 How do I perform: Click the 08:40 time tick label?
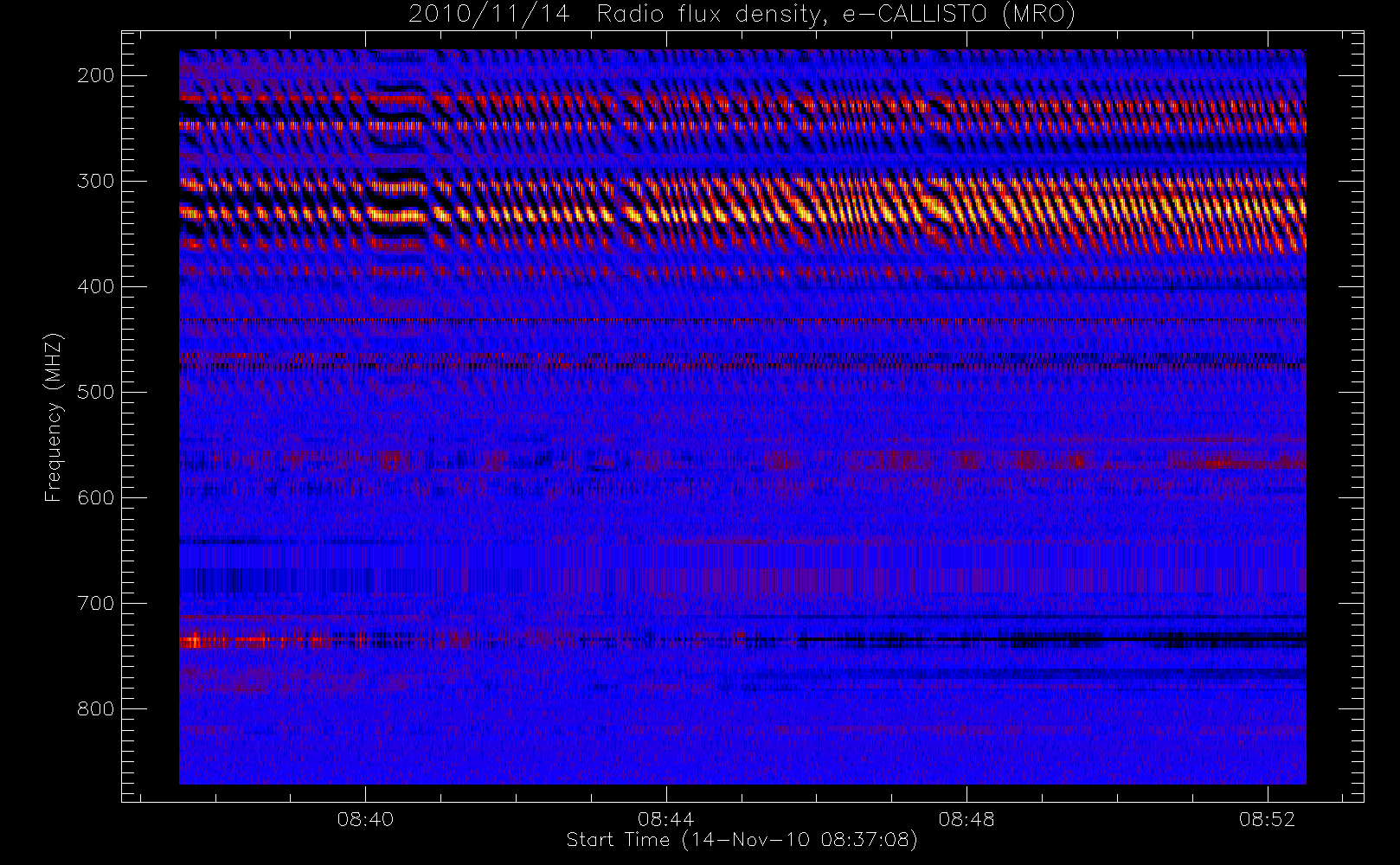click(365, 819)
